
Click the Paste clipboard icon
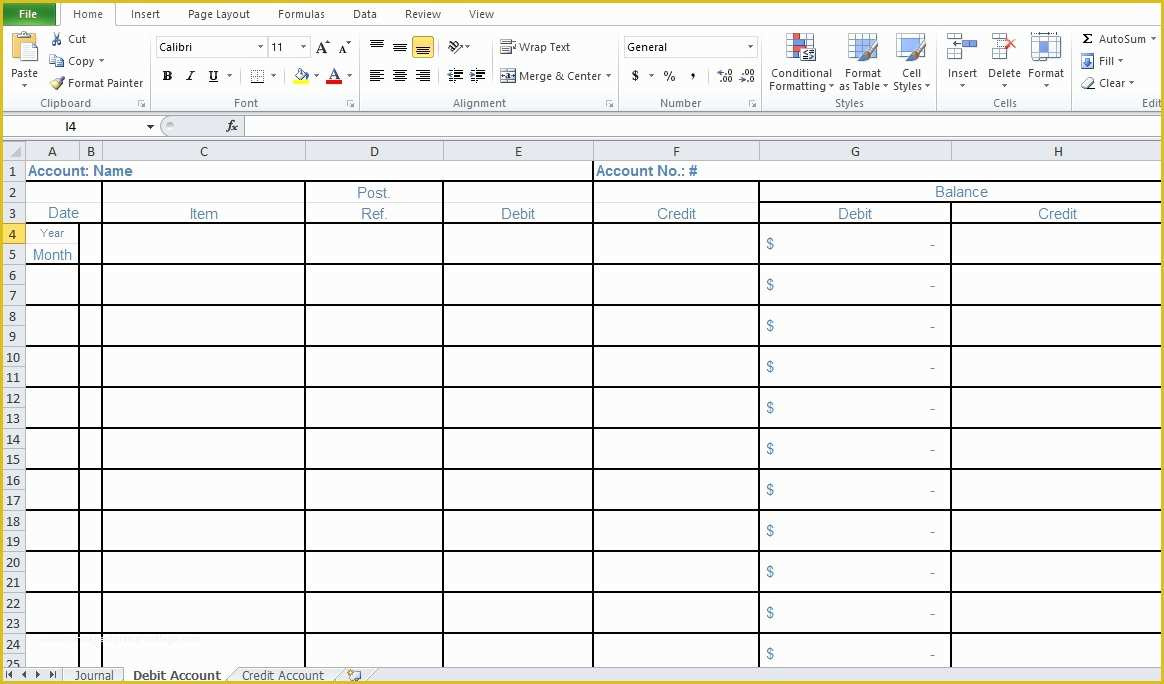(x=24, y=49)
